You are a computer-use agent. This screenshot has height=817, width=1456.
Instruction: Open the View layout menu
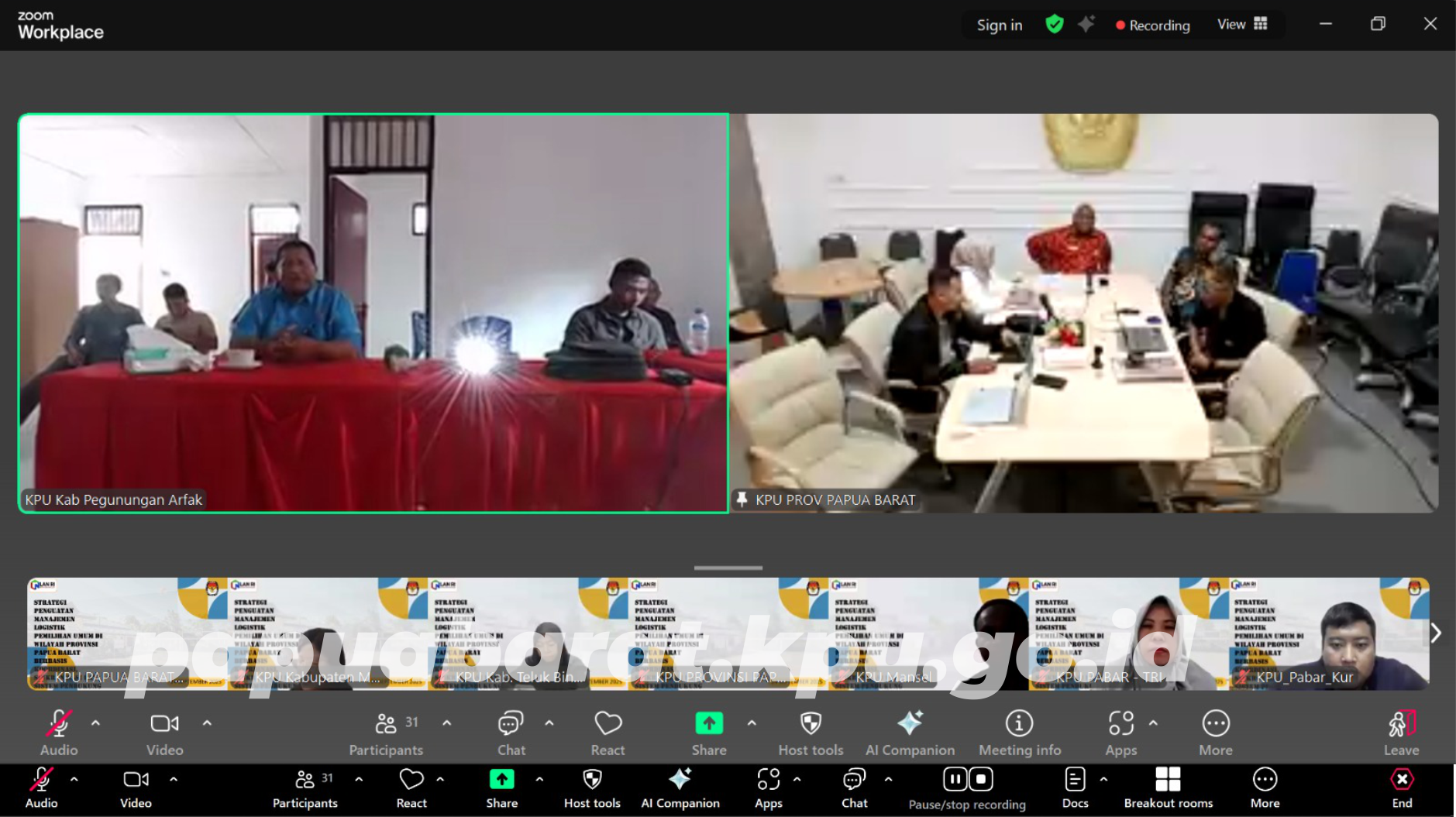1242,25
